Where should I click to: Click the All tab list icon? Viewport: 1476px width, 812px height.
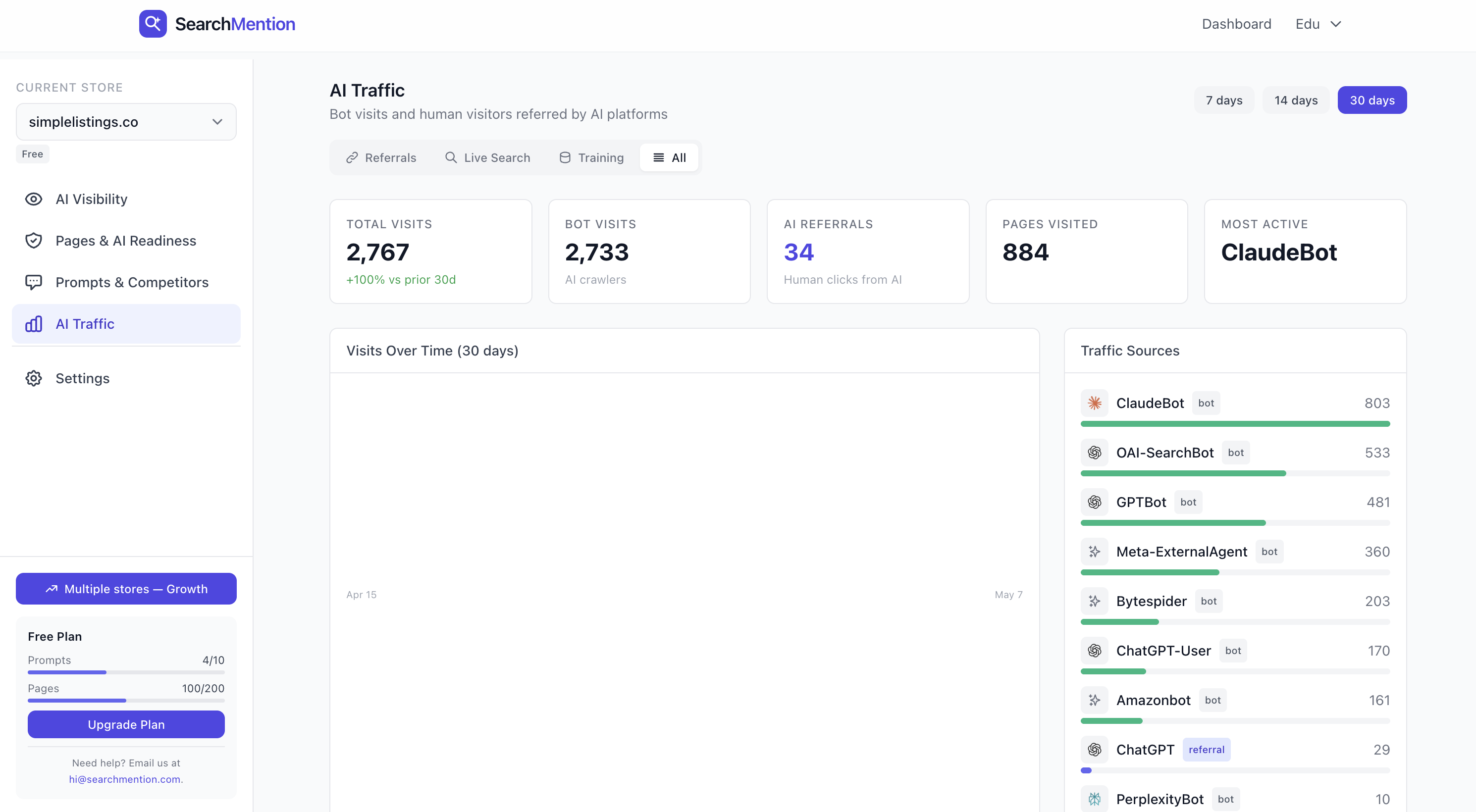[x=659, y=157]
